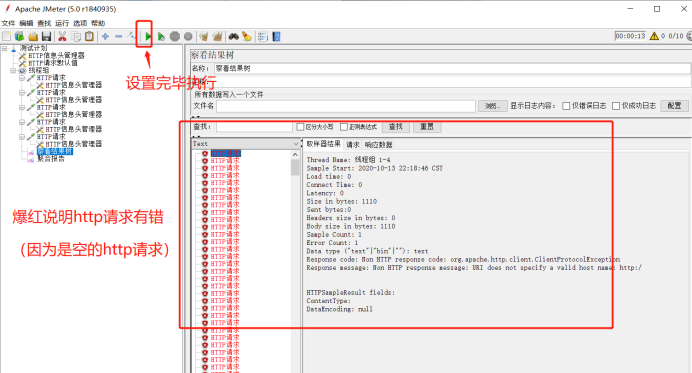Click the 'Response code' line
The height and width of the screenshot is (373, 692).
click(463, 260)
